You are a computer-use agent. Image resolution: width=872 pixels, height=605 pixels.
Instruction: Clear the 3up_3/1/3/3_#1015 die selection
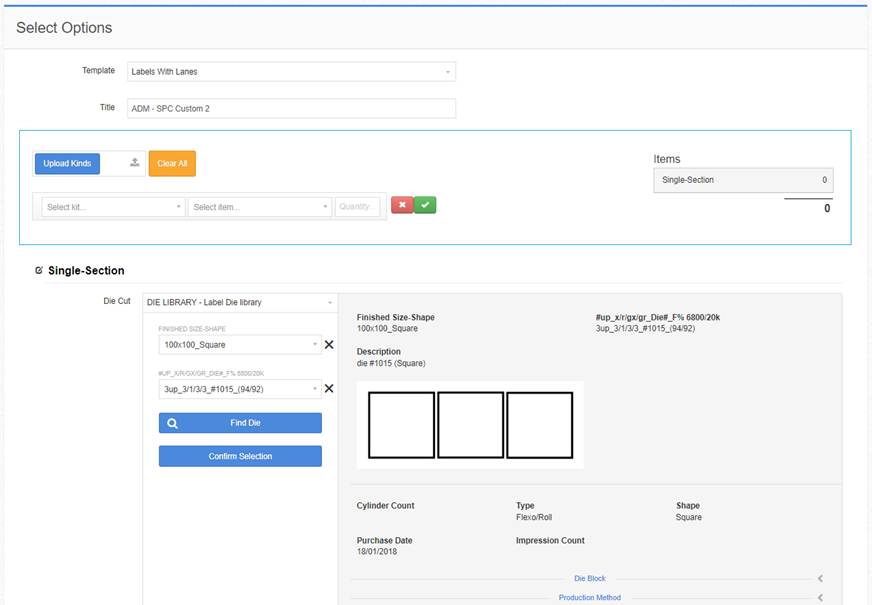(329, 389)
